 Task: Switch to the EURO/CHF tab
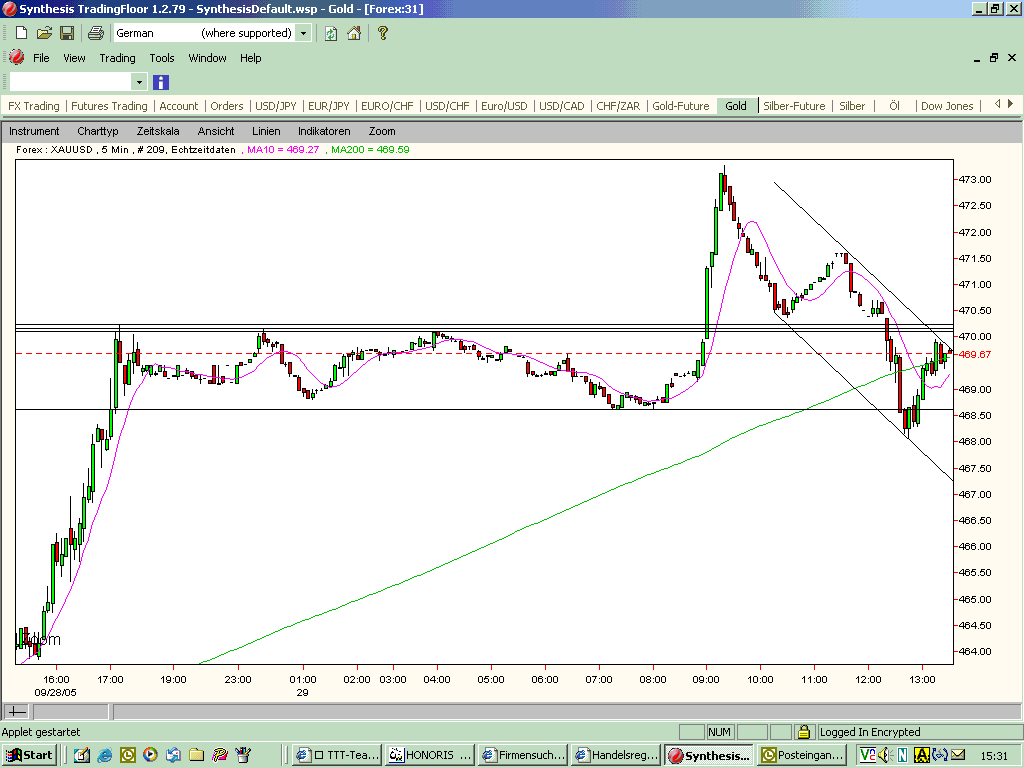pyautogui.click(x=387, y=106)
